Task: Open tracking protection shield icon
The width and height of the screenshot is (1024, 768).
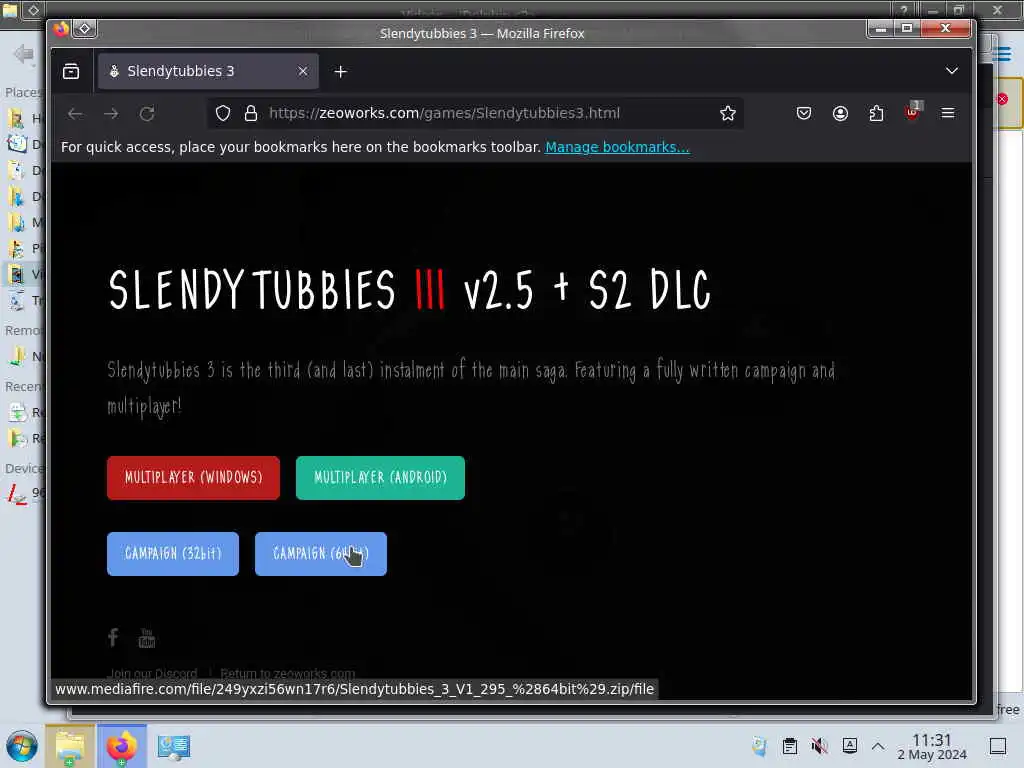Action: tap(223, 113)
